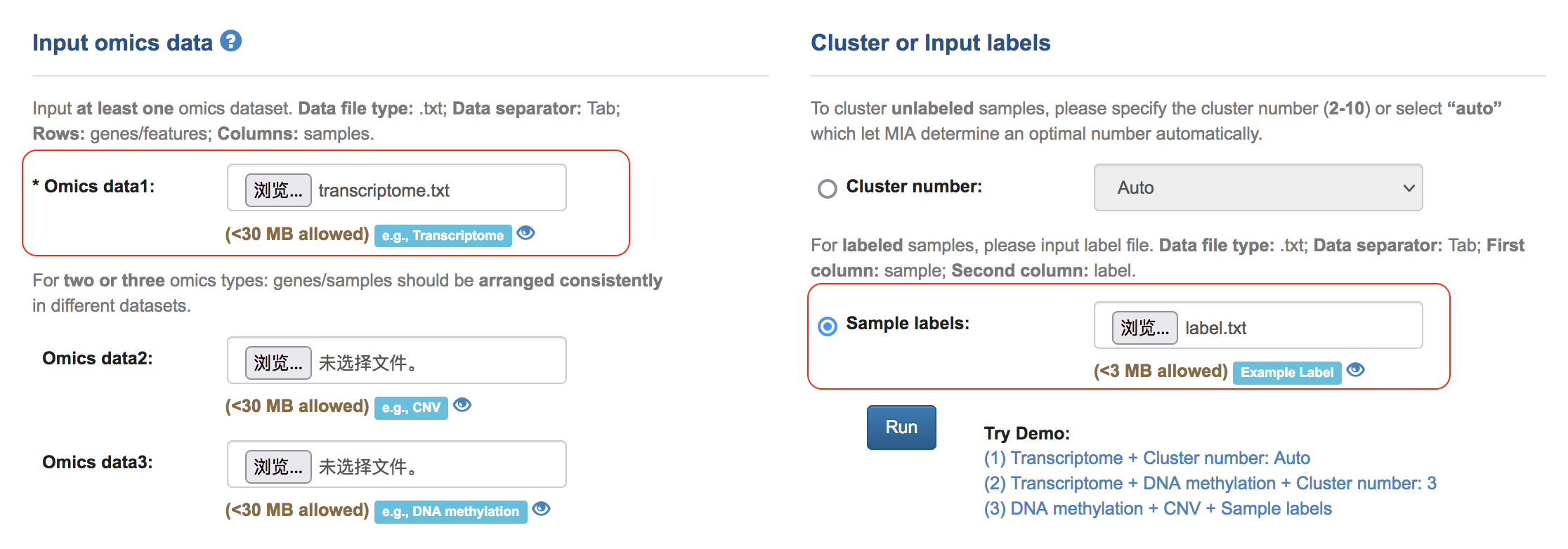Download the e.g., DNA methylation example
Screen dimensions: 1568x549
[450, 511]
